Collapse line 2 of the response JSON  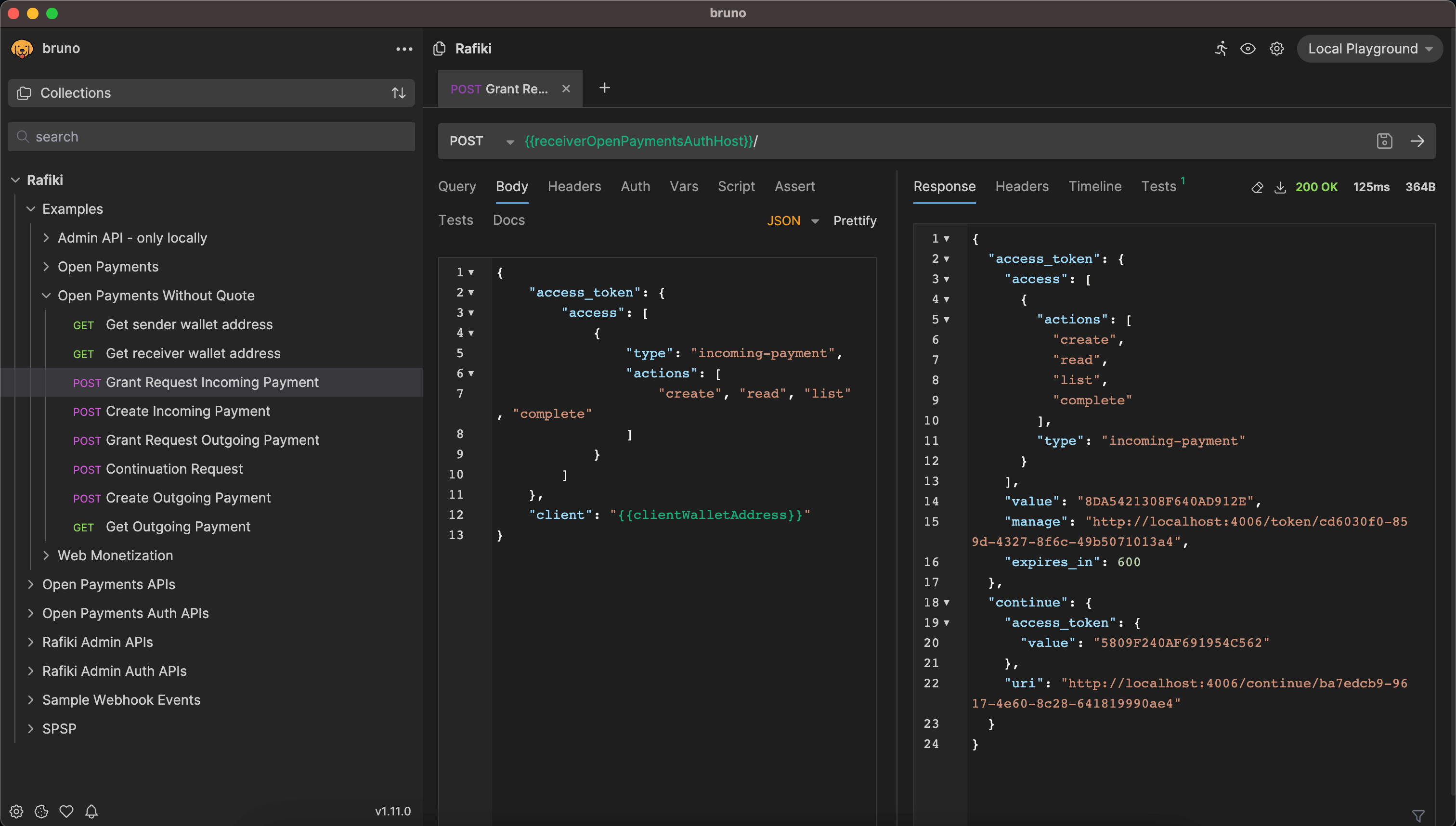946,258
